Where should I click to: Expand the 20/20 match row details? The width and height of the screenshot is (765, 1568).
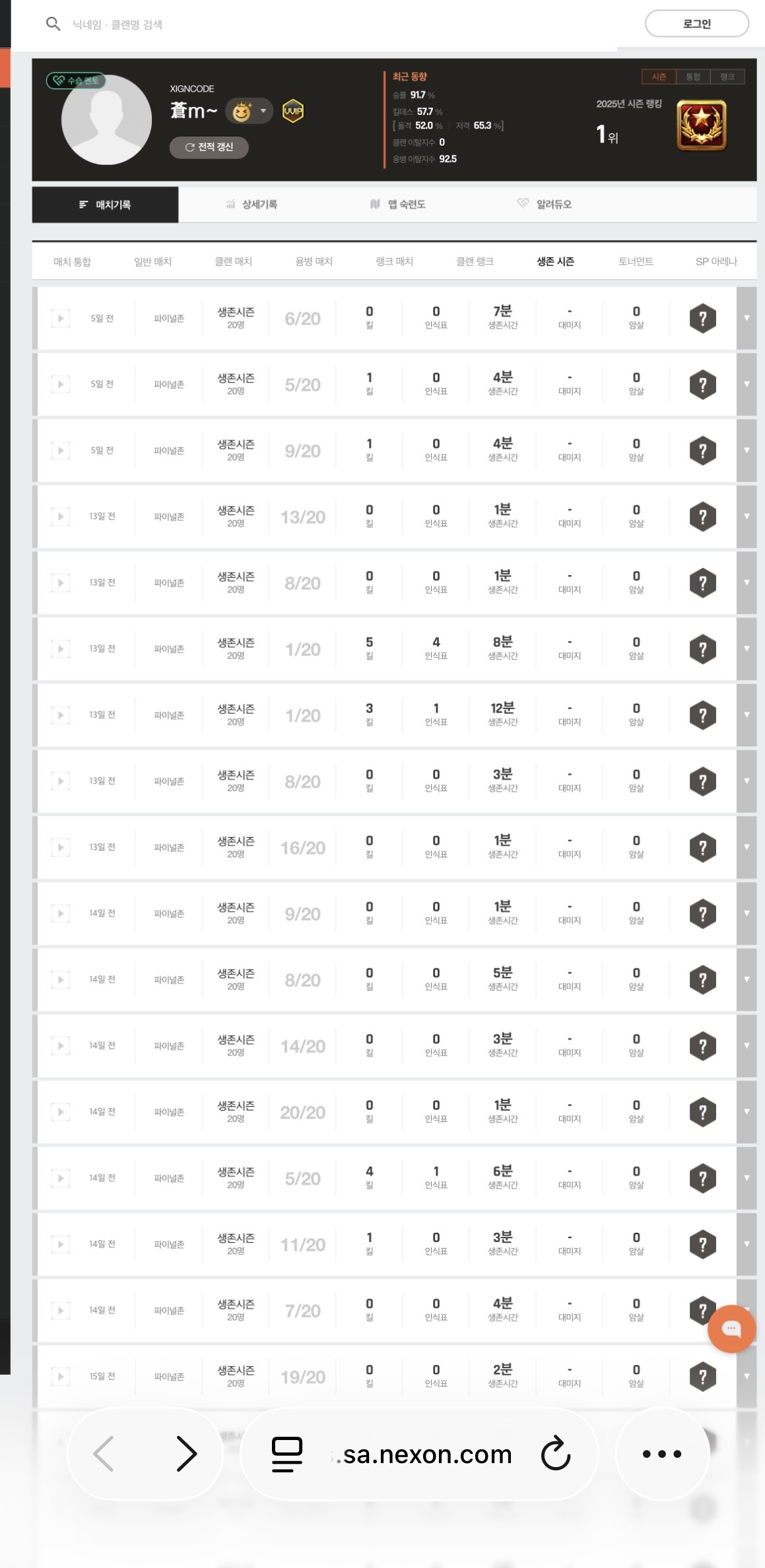(747, 1112)
